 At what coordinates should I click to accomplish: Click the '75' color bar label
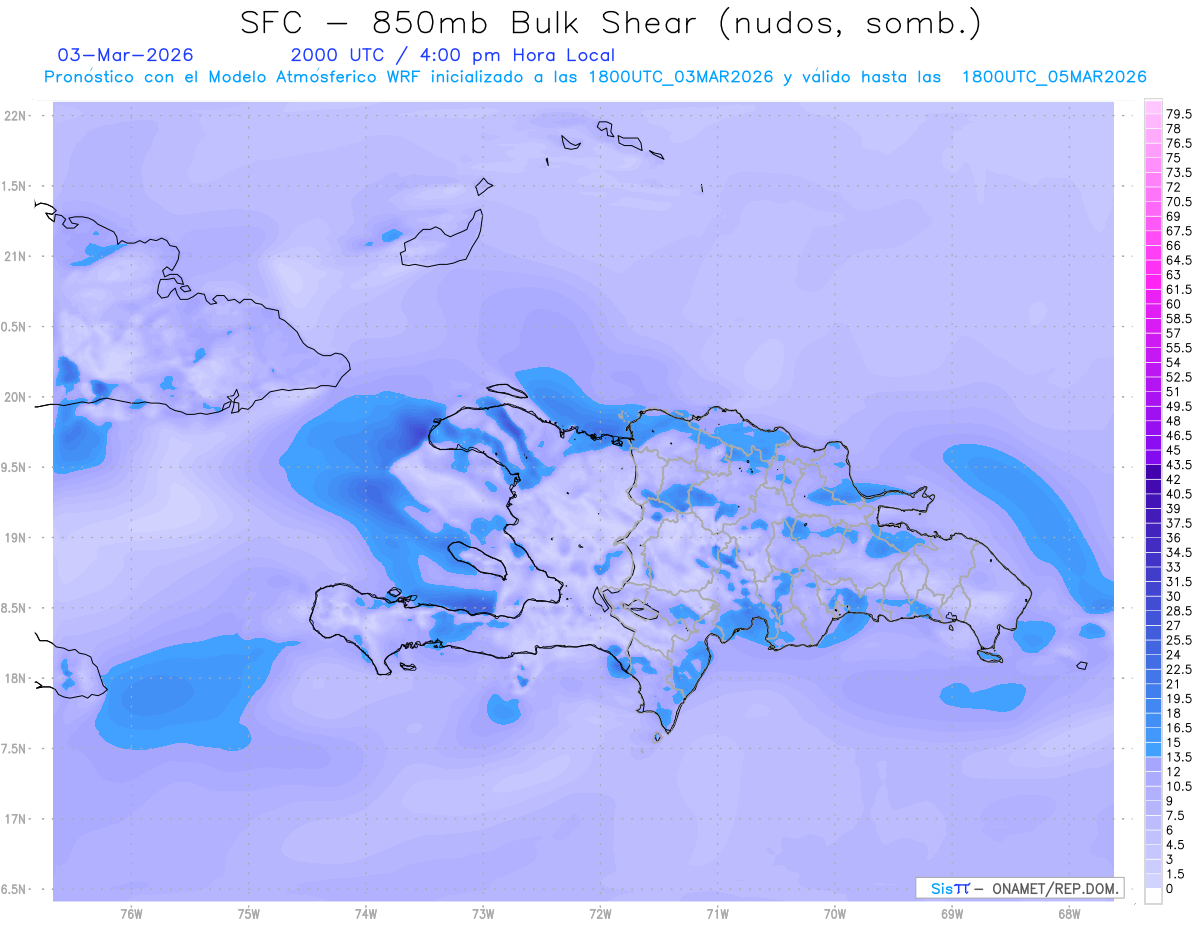click(x=1174, y=158)
